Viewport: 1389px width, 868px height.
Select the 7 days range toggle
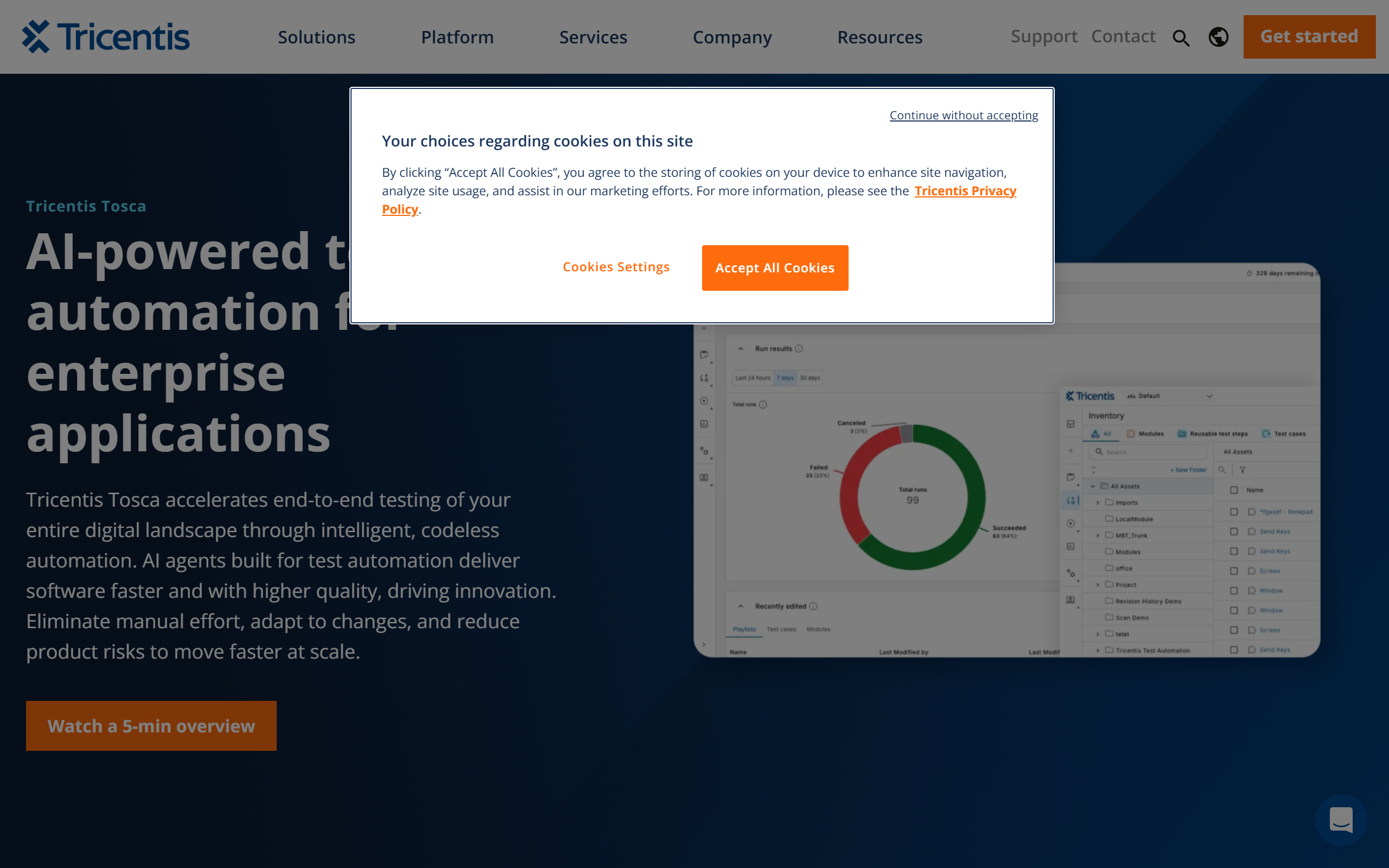(785, 378)
